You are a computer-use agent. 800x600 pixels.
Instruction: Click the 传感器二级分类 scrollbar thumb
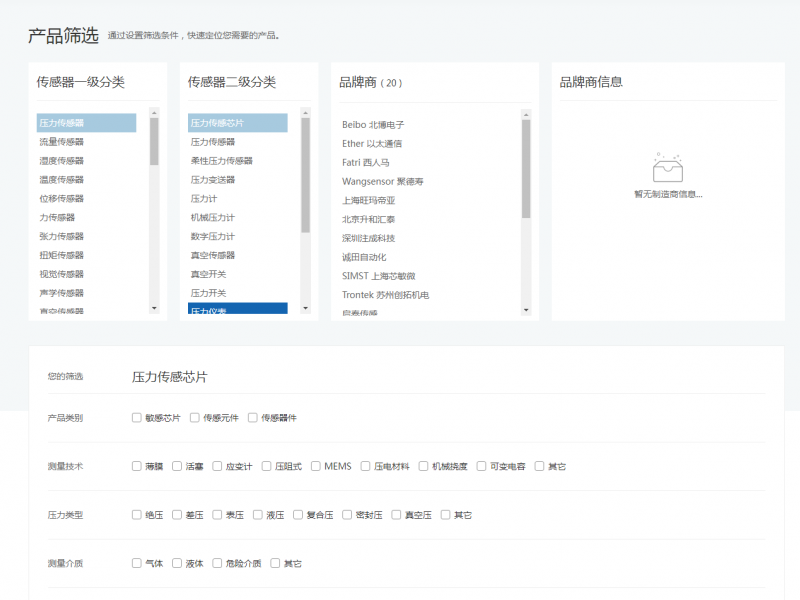[x=305, y=175]
